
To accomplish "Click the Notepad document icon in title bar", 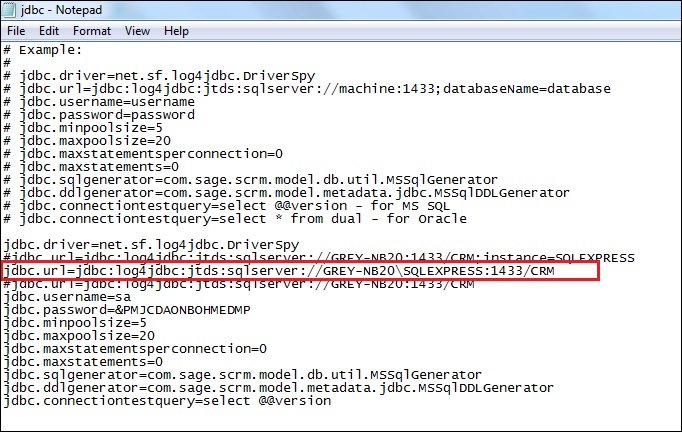I will 9,10.
